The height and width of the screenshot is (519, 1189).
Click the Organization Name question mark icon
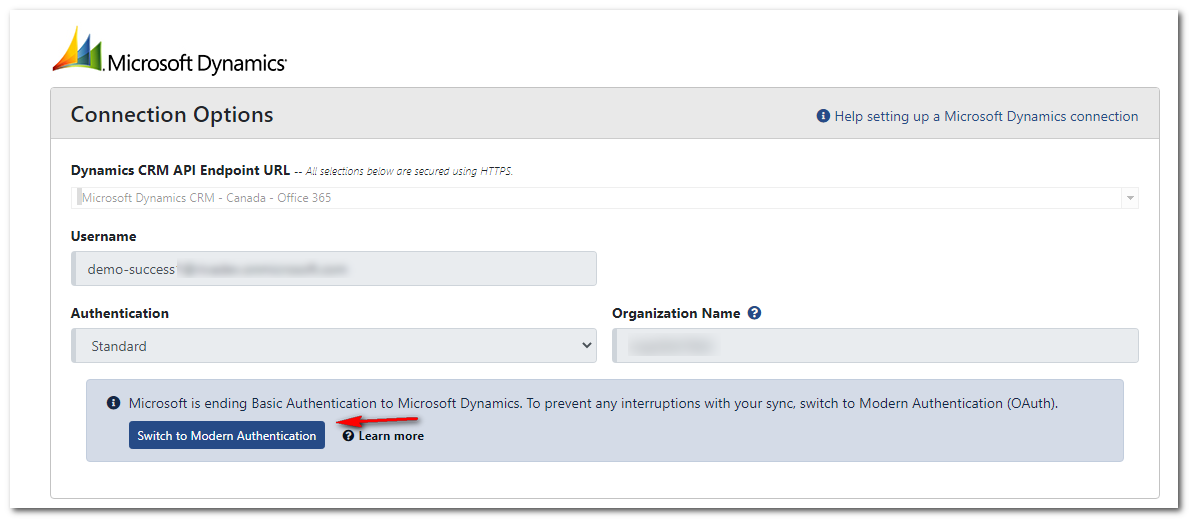pos(755,313)
